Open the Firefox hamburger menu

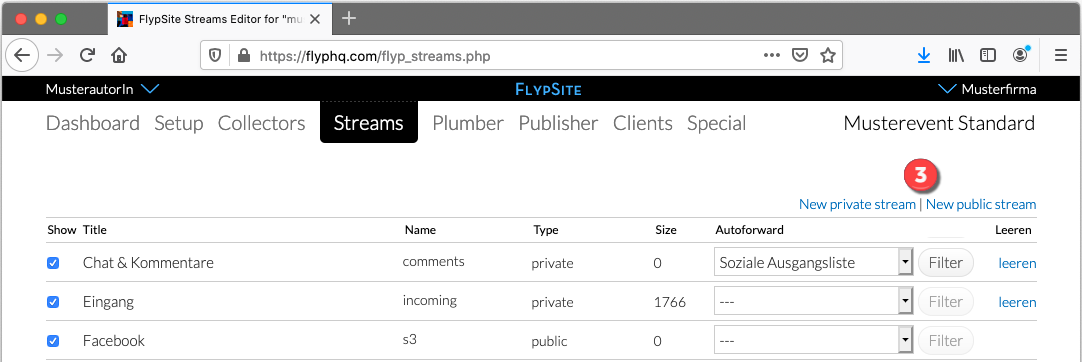point(1061,56)
